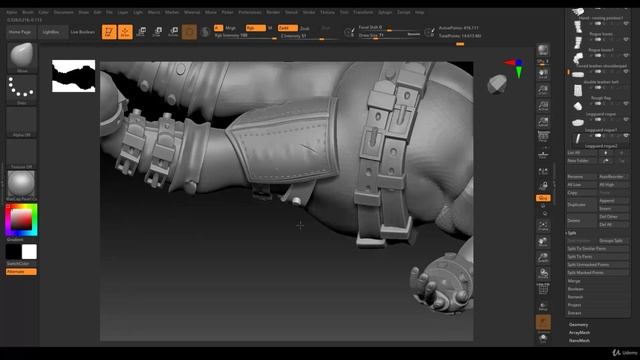Click the Duplicate subtool button
Screen dimensions: 640x360
pos(582,204)
